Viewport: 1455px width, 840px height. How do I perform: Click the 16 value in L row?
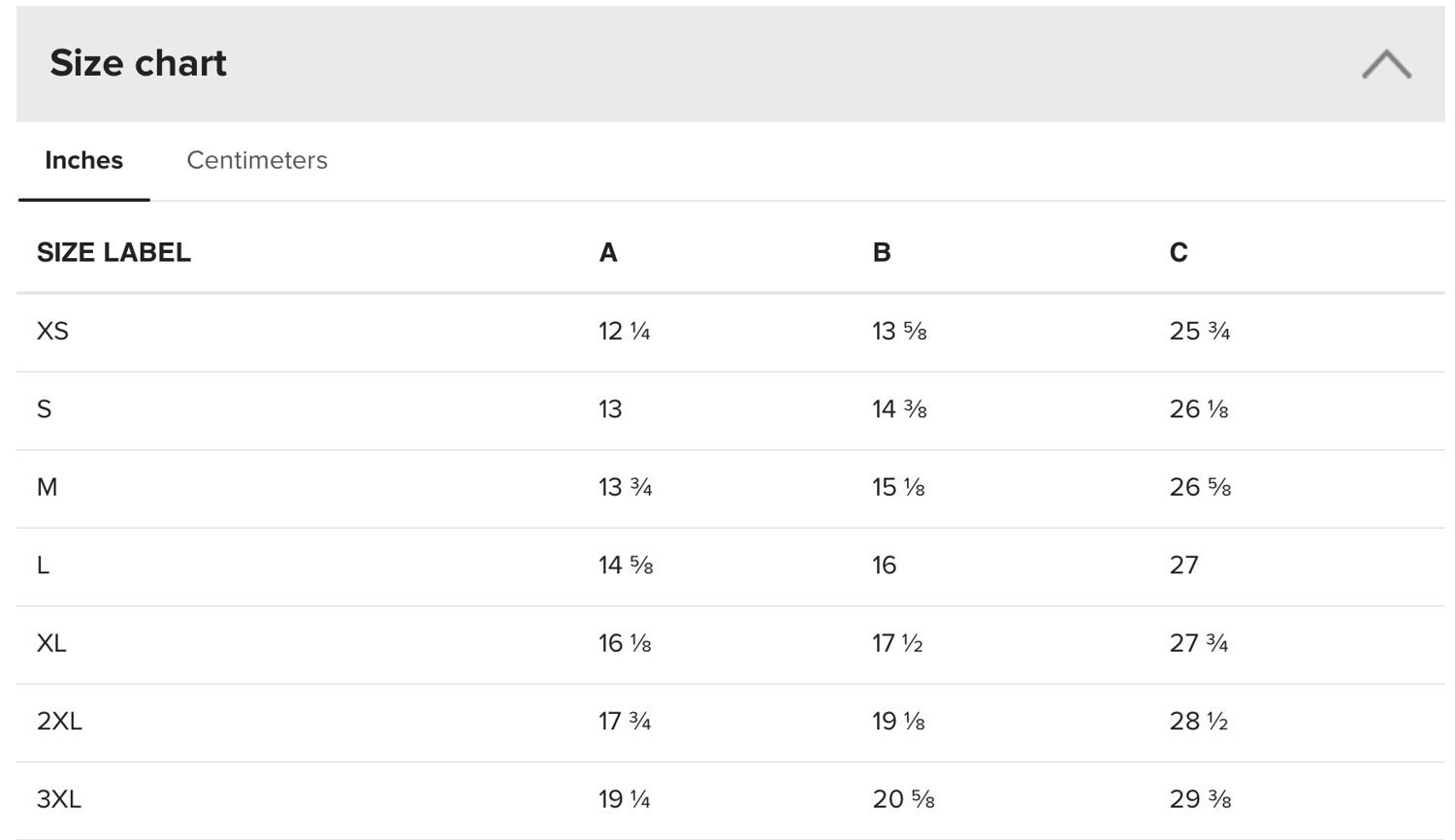pyautogui.click(x=884, y=565)
